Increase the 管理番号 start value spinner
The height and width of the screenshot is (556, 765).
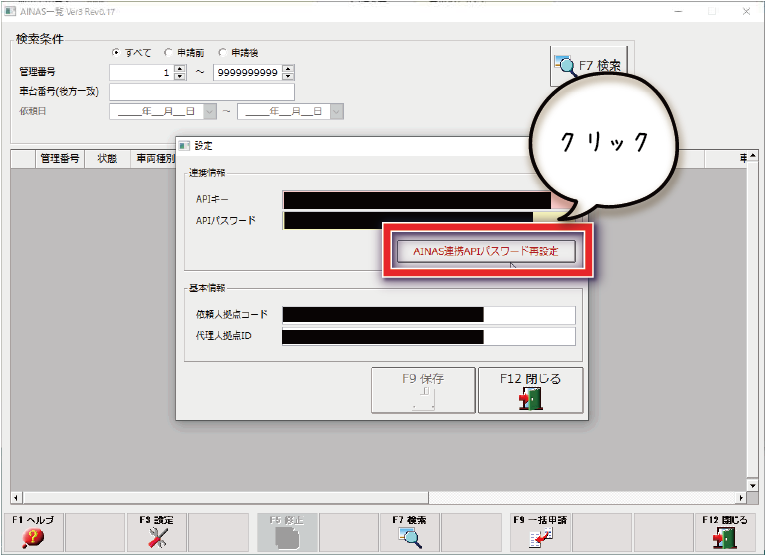click(x=180, y=69)
